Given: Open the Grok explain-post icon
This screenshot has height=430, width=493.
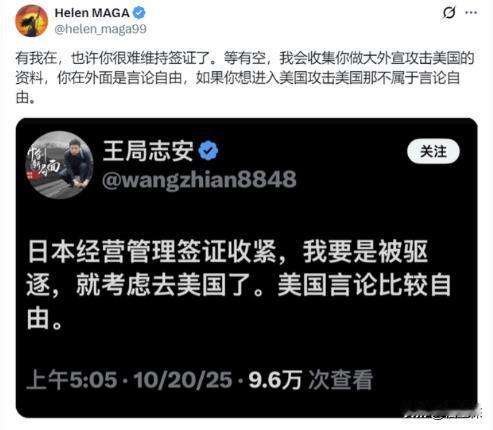Looking at the screenshot, I should click(x=449, y=13).
